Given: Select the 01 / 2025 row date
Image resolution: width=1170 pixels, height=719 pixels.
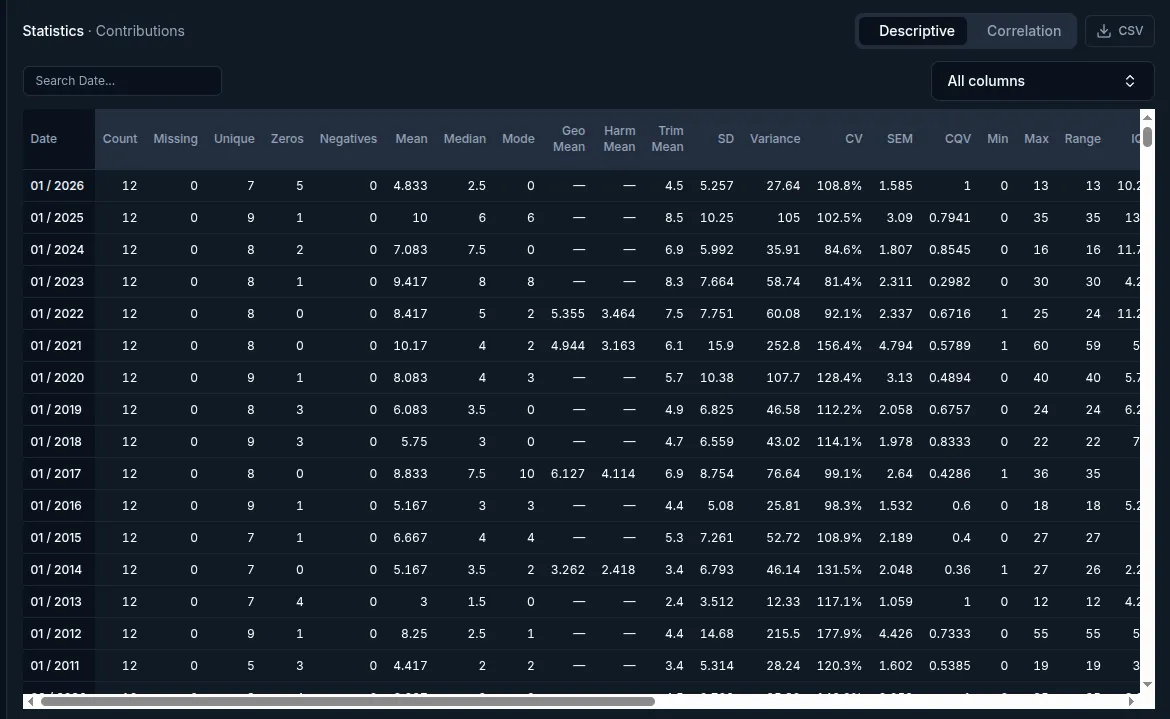Looking at the screenshot, I should (57, 218).
